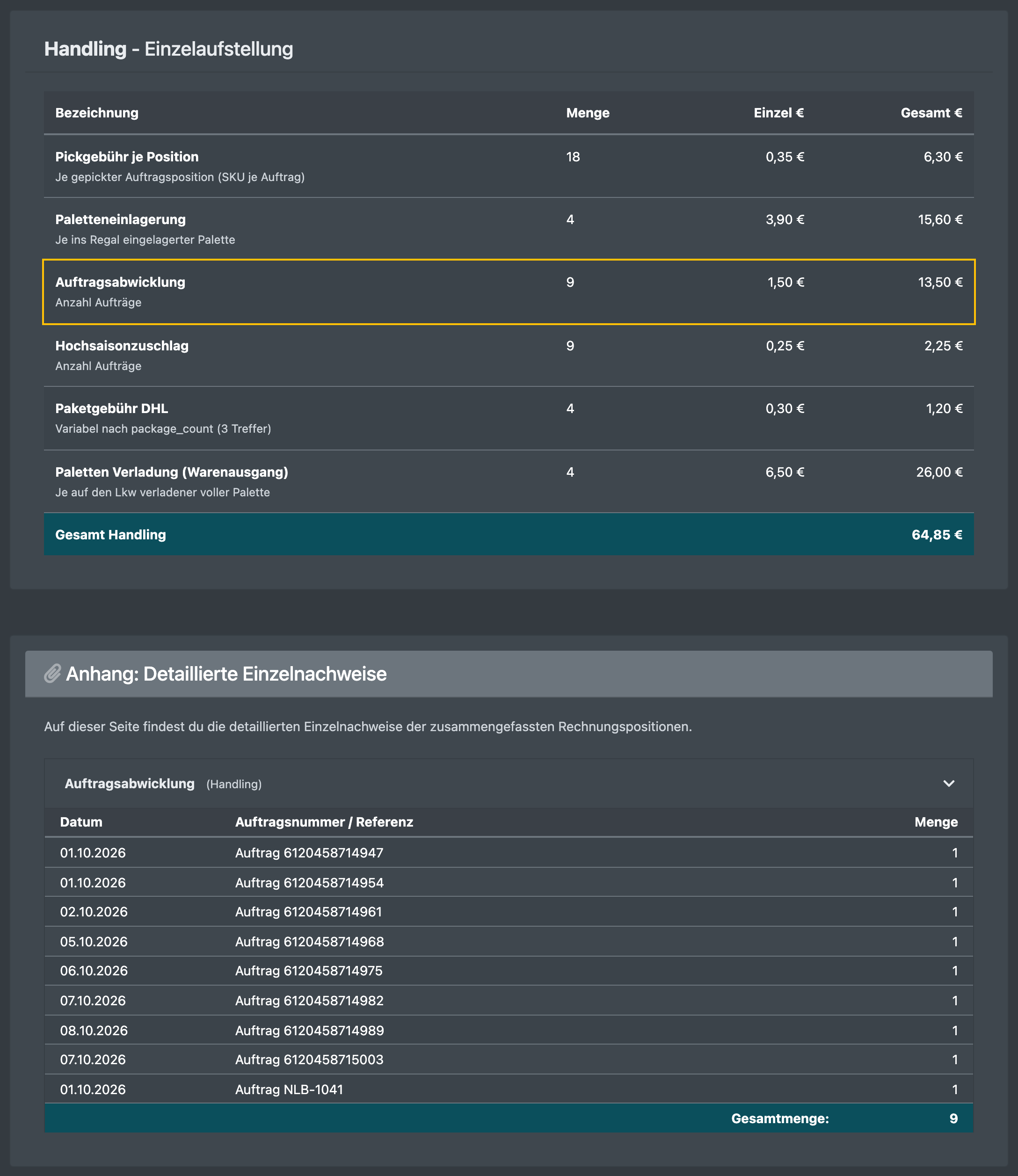
Task: Click the date 08.10.2026
Action: 94,1031
